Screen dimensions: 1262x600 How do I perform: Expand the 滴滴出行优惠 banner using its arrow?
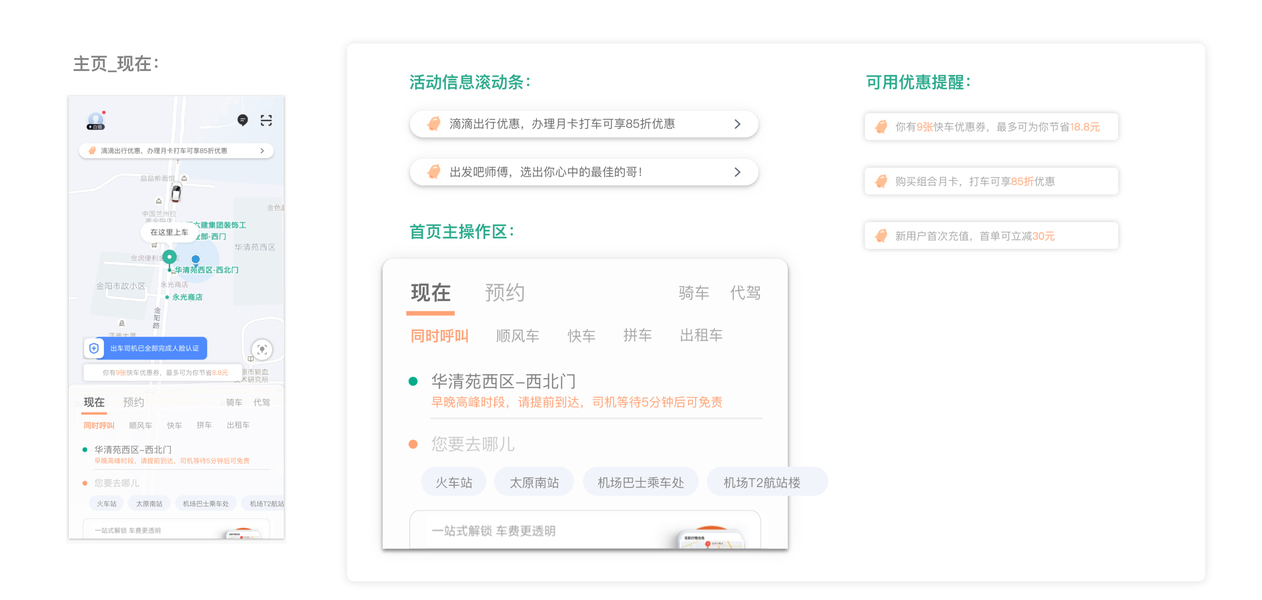[x=737, y=124]
